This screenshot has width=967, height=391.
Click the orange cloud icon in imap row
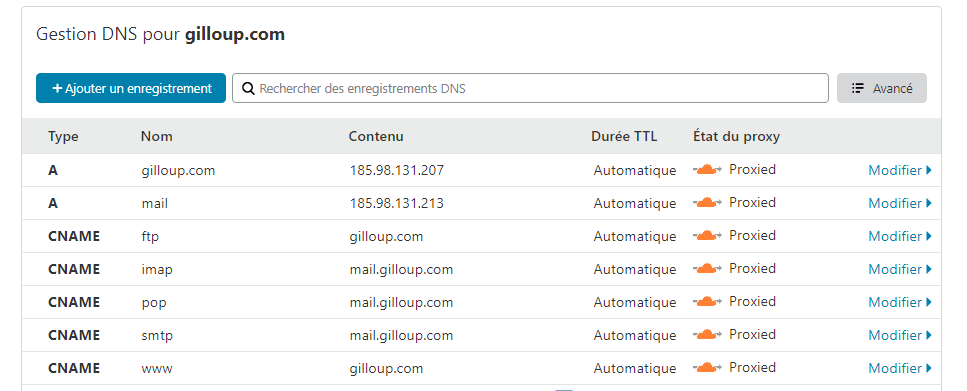(x=707, y=269)
